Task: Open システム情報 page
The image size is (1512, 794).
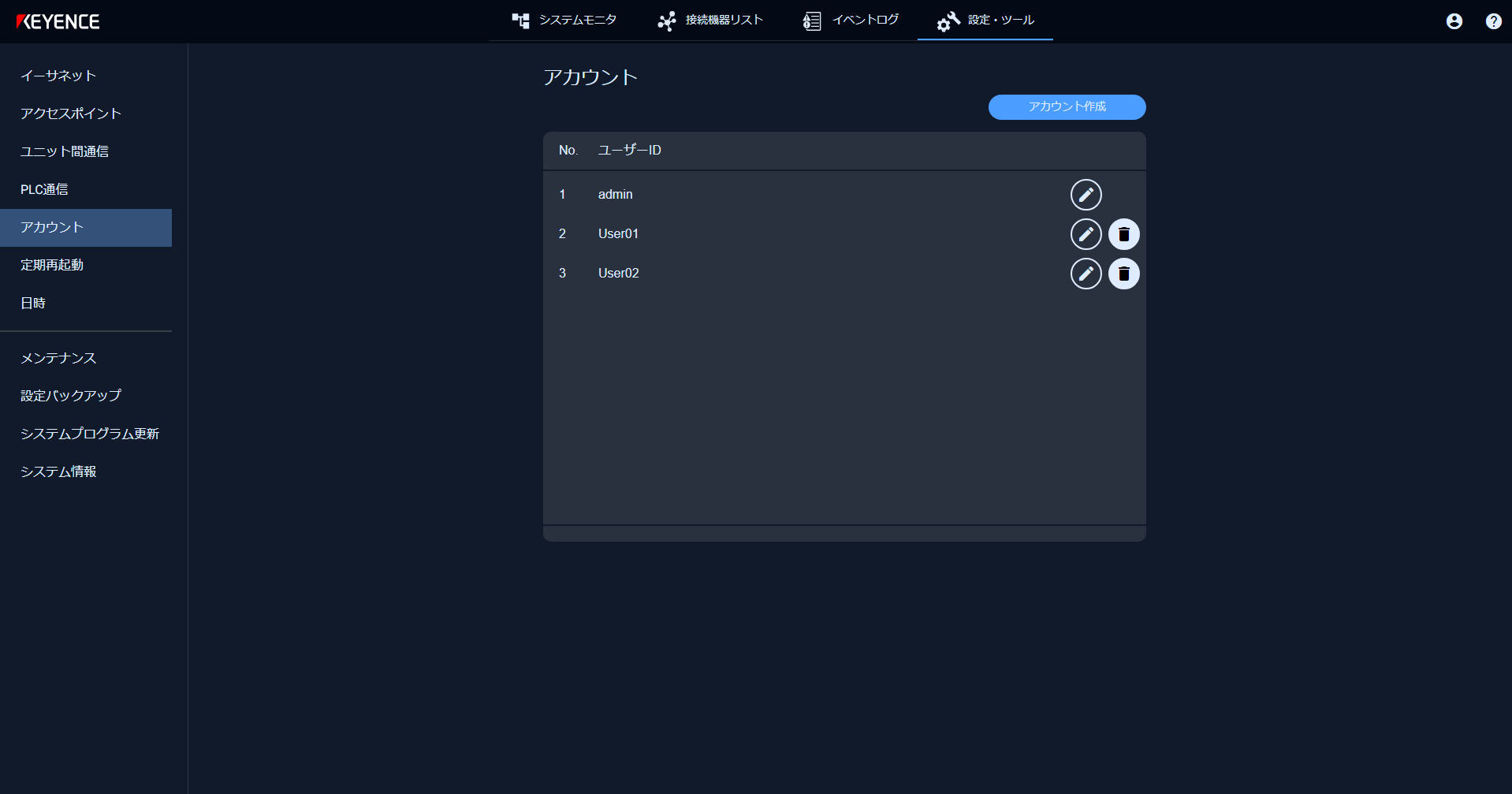Action: (58, 472)
